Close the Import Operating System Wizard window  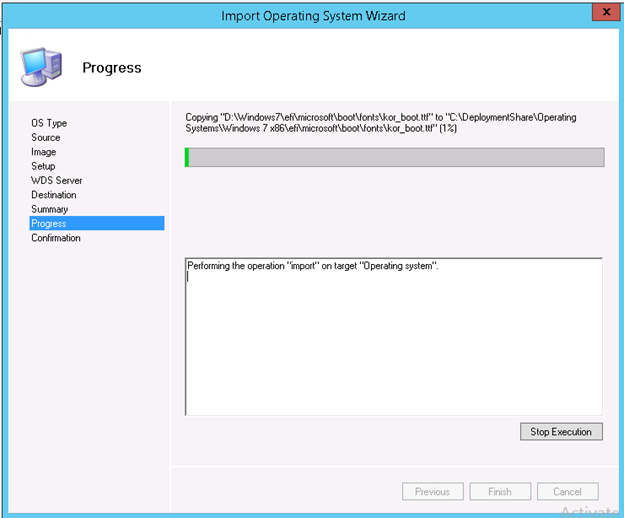click(x=602, y=14)
